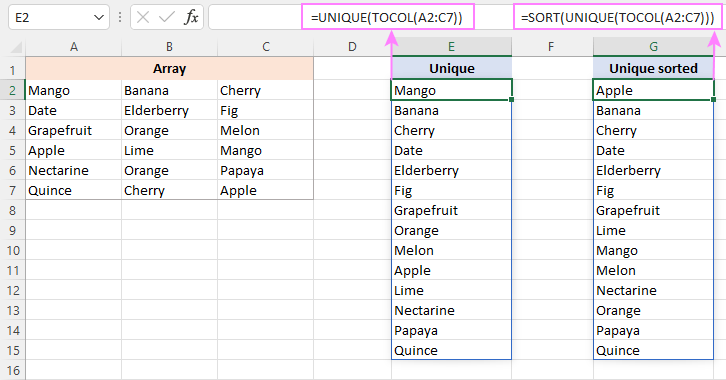Screen dimensions: 726x380
Task: Click Banana in the Unique sorted column
Action: (x=653, y=110)
